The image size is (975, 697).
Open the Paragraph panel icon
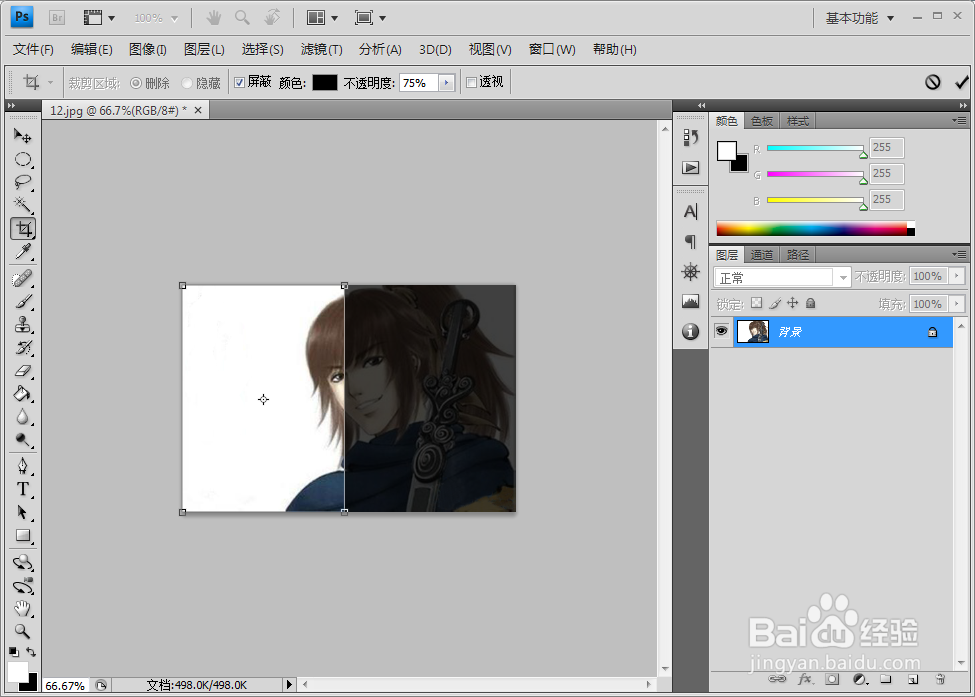(690, 241)
